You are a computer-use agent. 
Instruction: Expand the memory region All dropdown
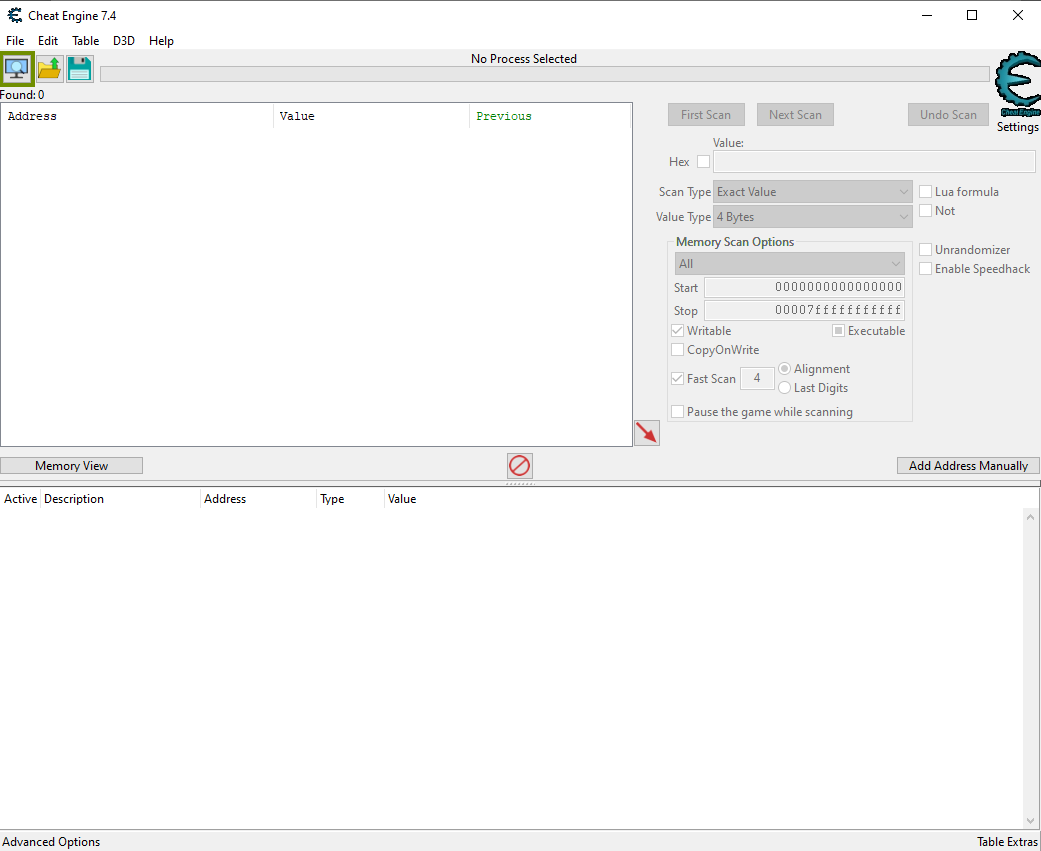pyautogui.click(x=789, y=264)
